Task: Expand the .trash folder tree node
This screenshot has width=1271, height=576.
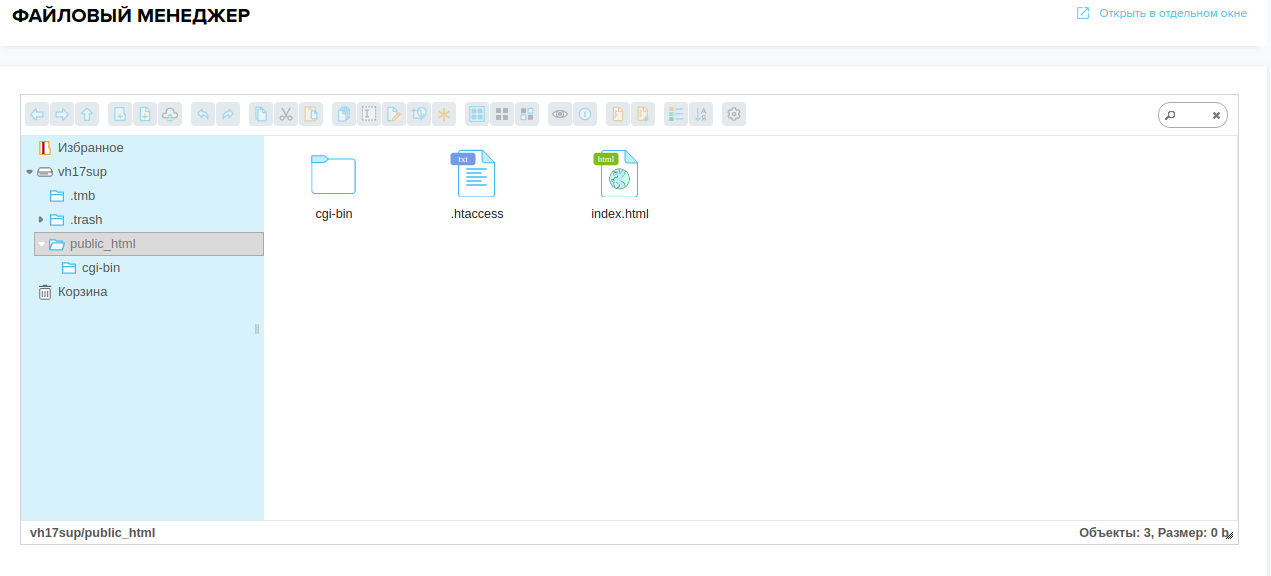Action: (x=41, y=219)
